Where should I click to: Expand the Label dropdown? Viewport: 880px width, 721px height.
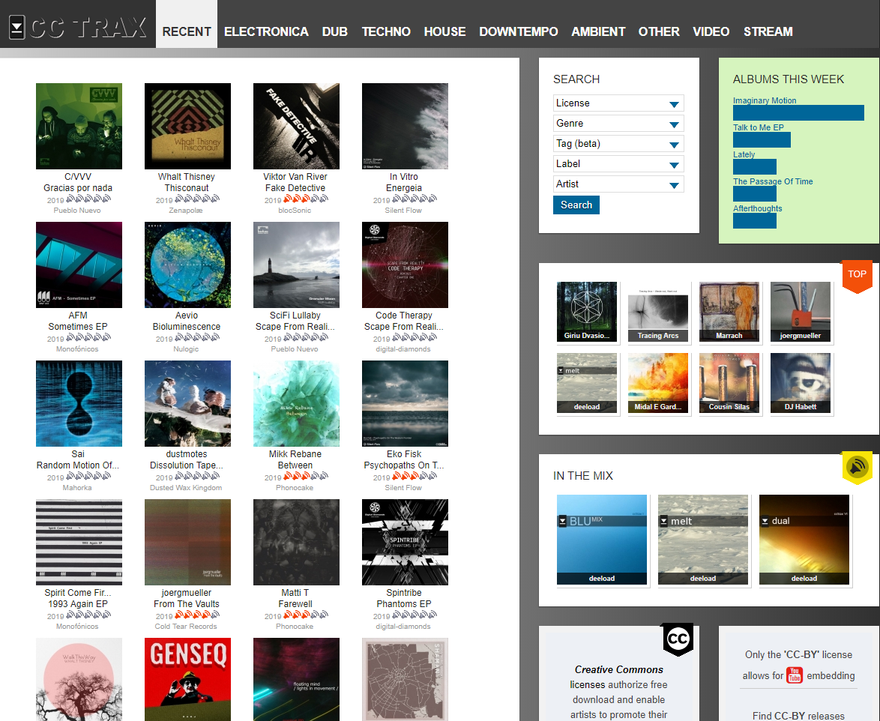coord(618,164)
